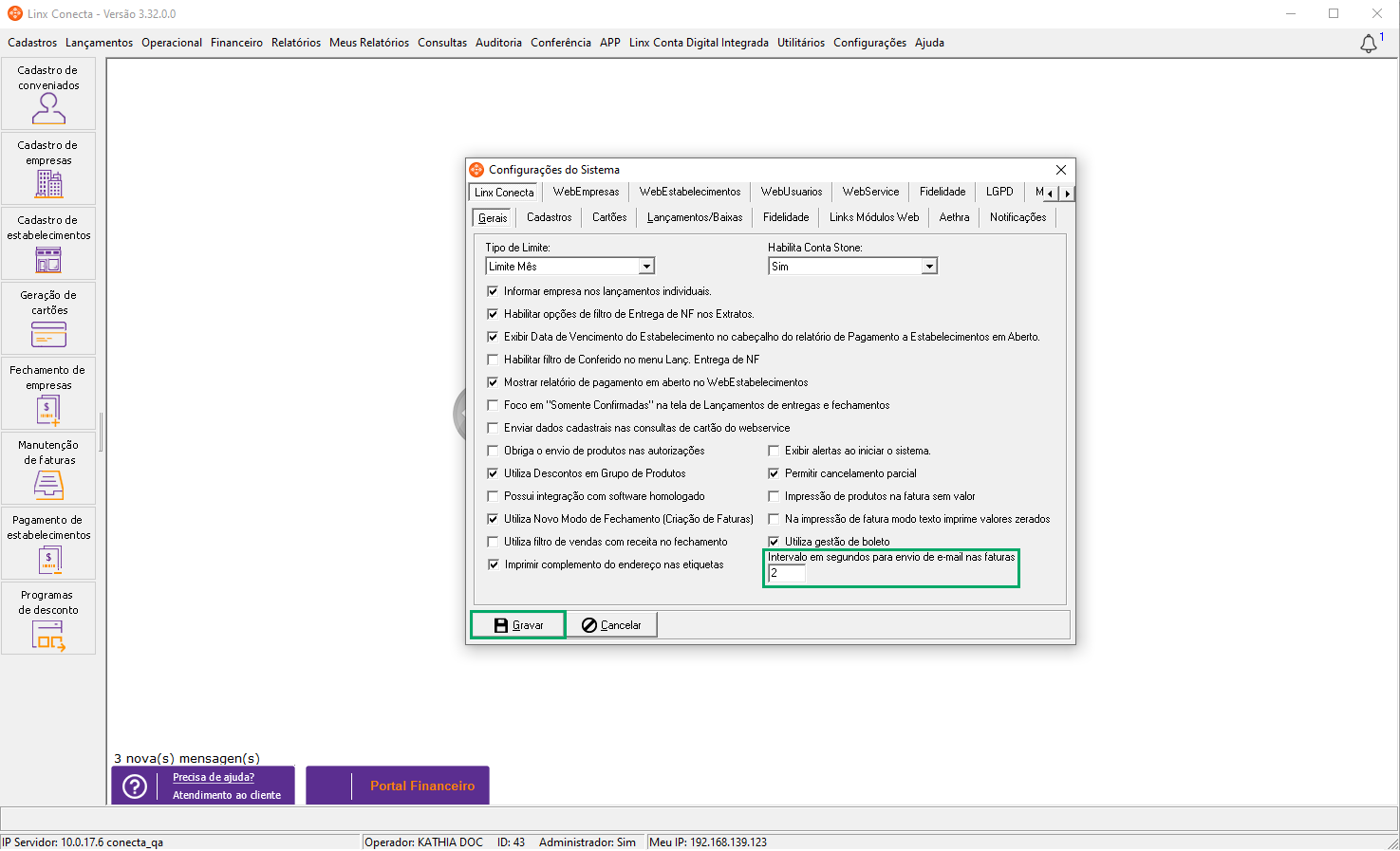1400x851 pixels.
Task: Enable Foco em Somente Confirmadas checkbox
Action: pos(493,405)
